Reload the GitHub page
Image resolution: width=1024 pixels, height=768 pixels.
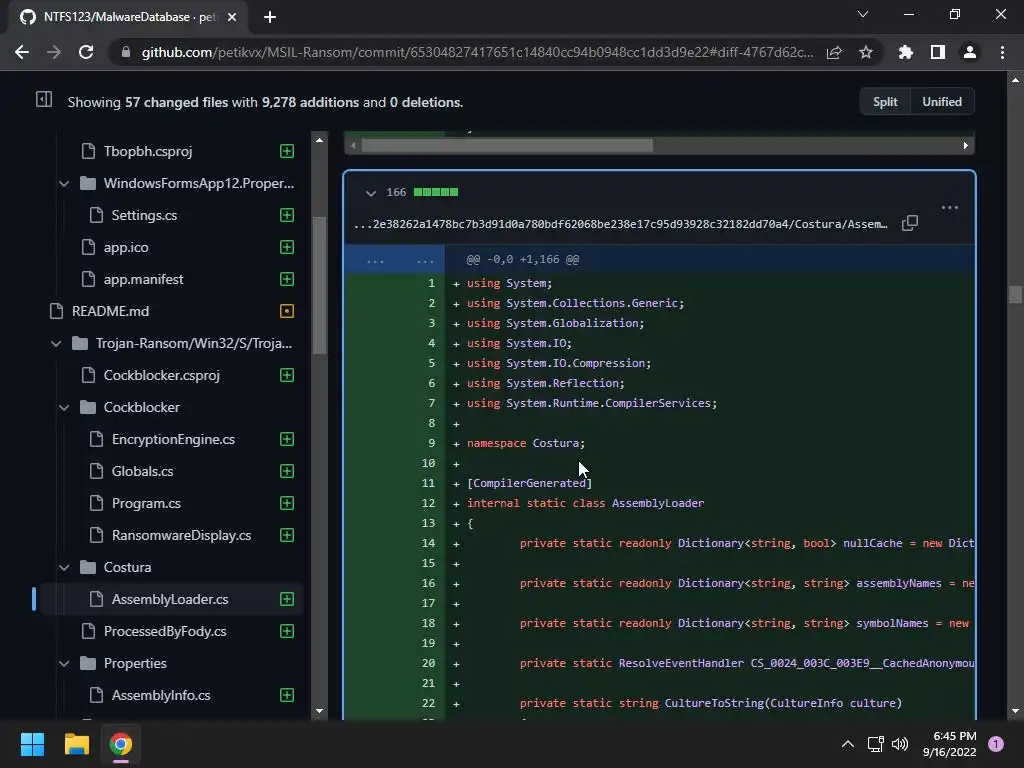tap(86, 52)
